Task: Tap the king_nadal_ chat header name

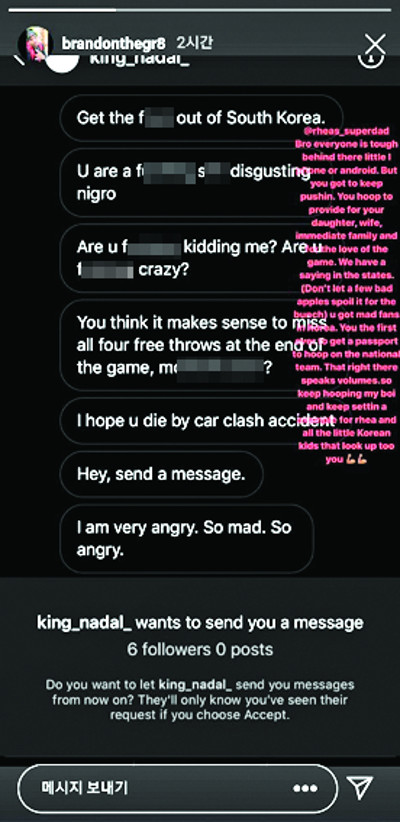Action: coord(139,59)
